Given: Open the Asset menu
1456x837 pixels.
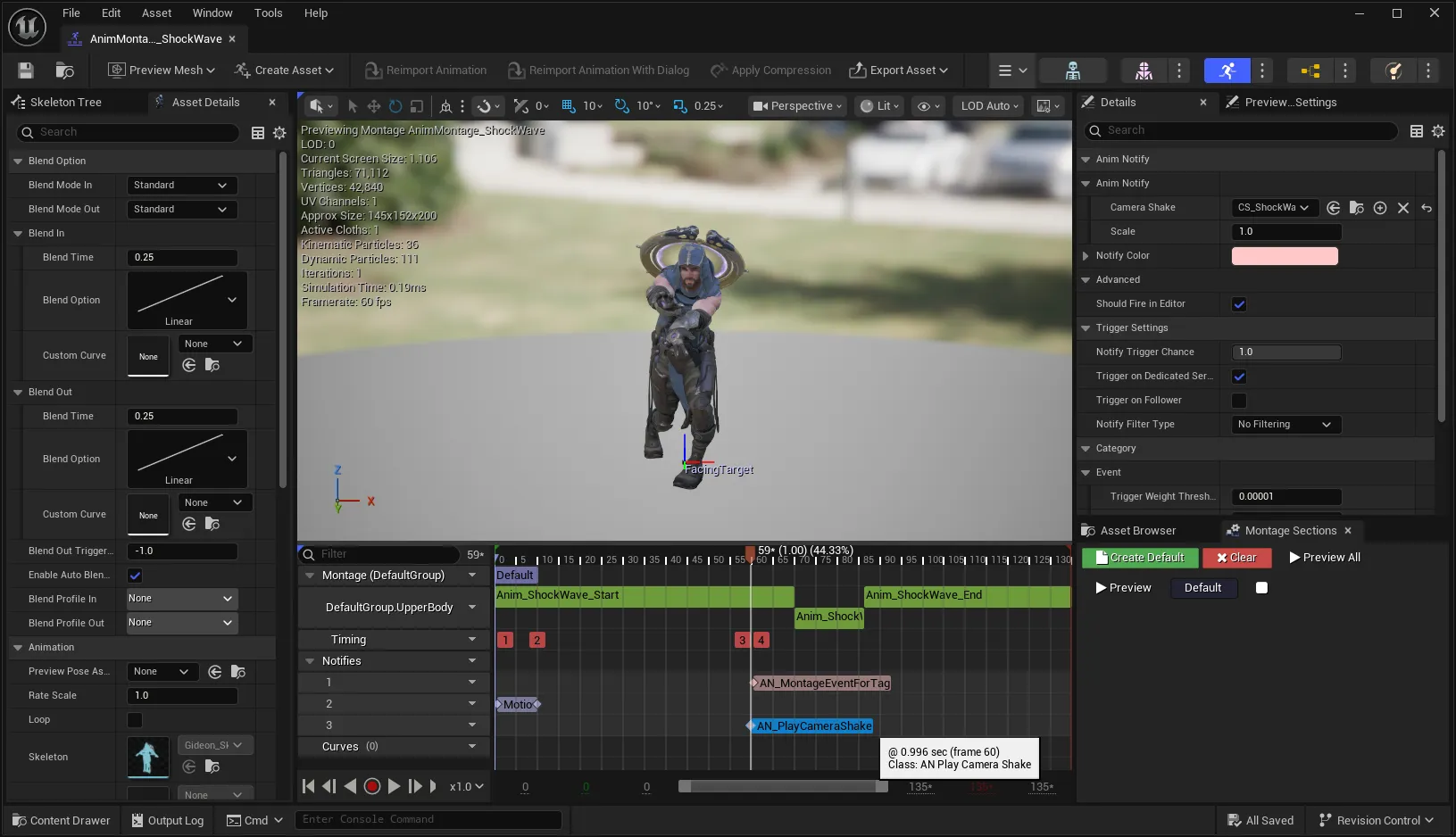Looking at the screenshot, I should tap(156, 13).
